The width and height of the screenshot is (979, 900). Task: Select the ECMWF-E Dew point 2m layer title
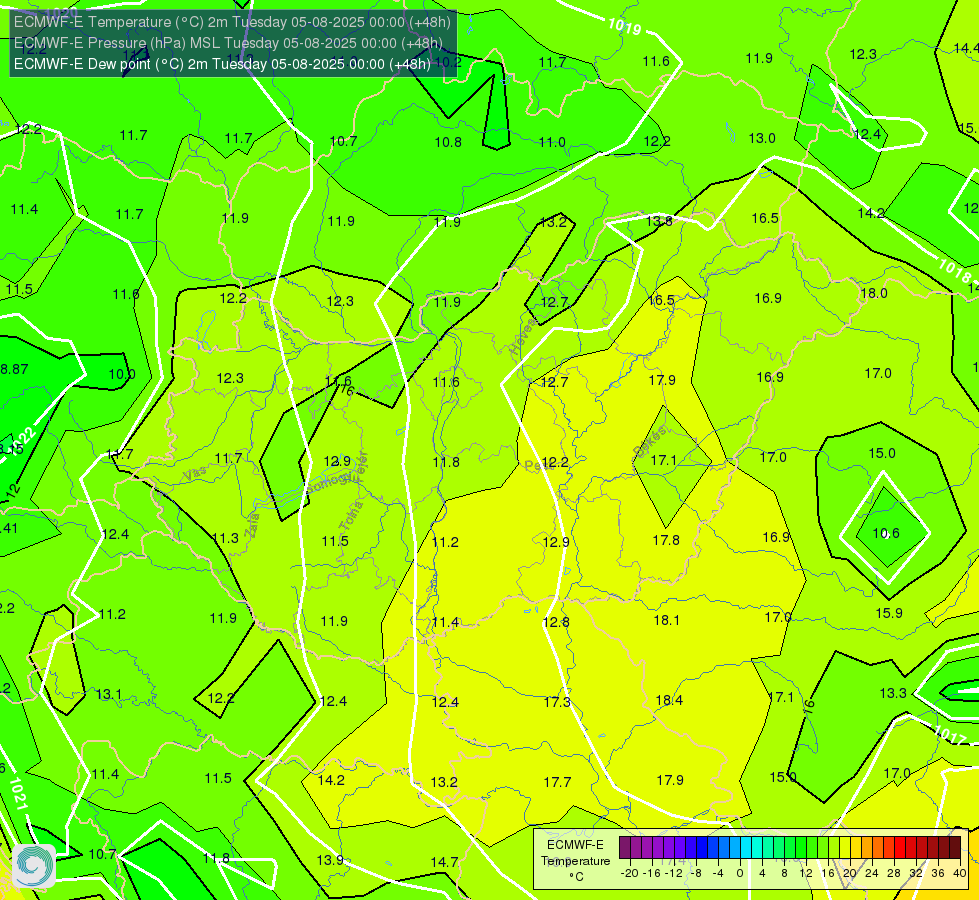(x=222, y=64)
